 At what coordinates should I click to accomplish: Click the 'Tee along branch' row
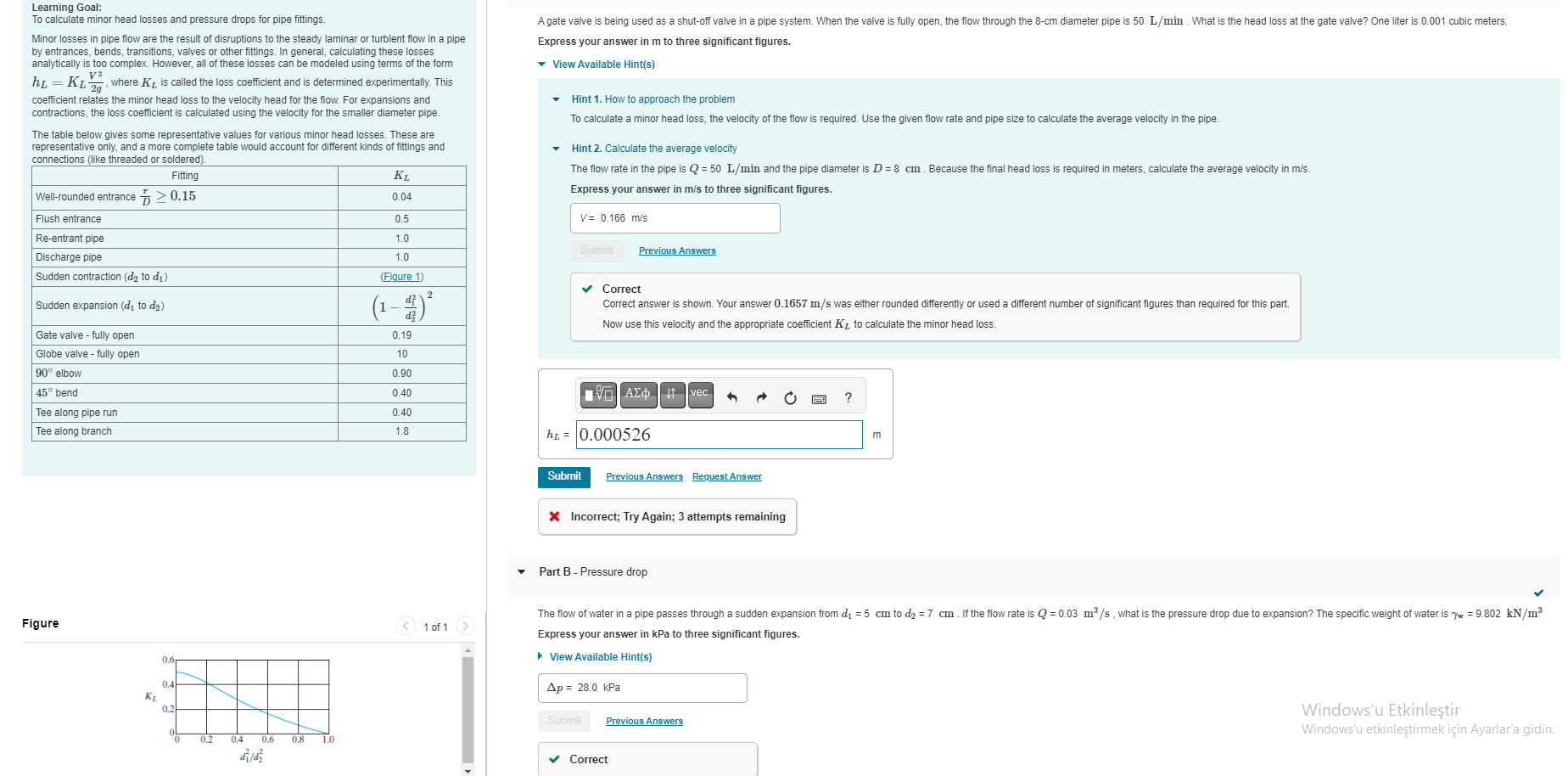249,431
